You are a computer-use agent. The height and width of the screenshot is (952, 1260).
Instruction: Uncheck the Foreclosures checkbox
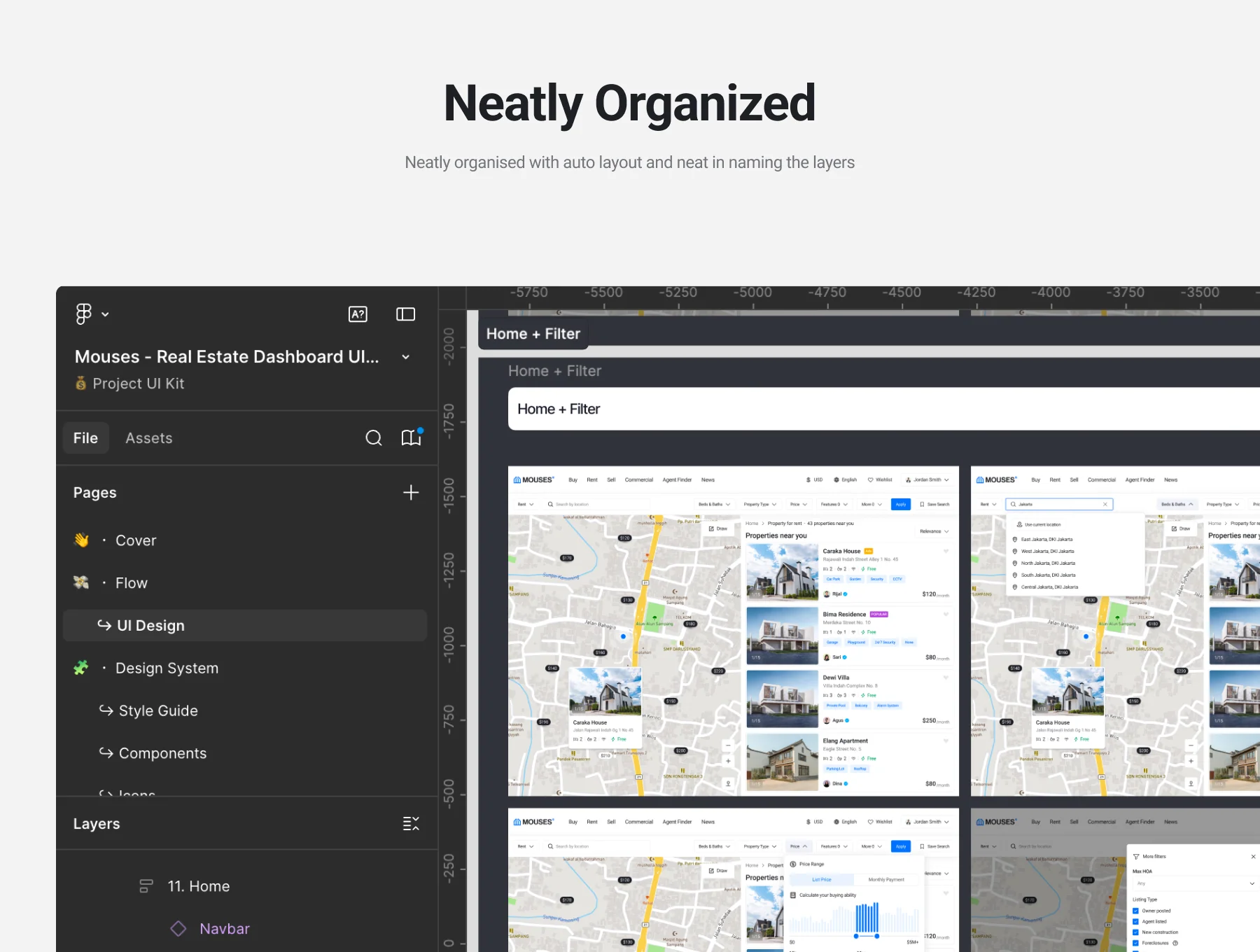click(x=1135, y=943)
